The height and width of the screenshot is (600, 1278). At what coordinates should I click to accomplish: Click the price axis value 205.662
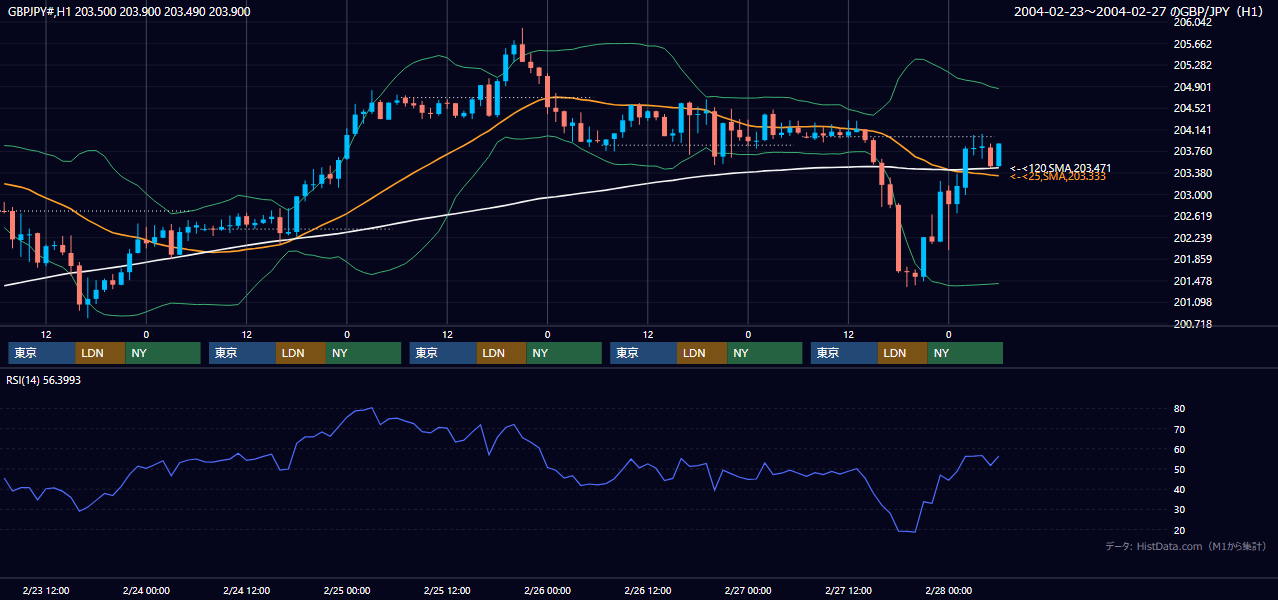(1192, 44)
